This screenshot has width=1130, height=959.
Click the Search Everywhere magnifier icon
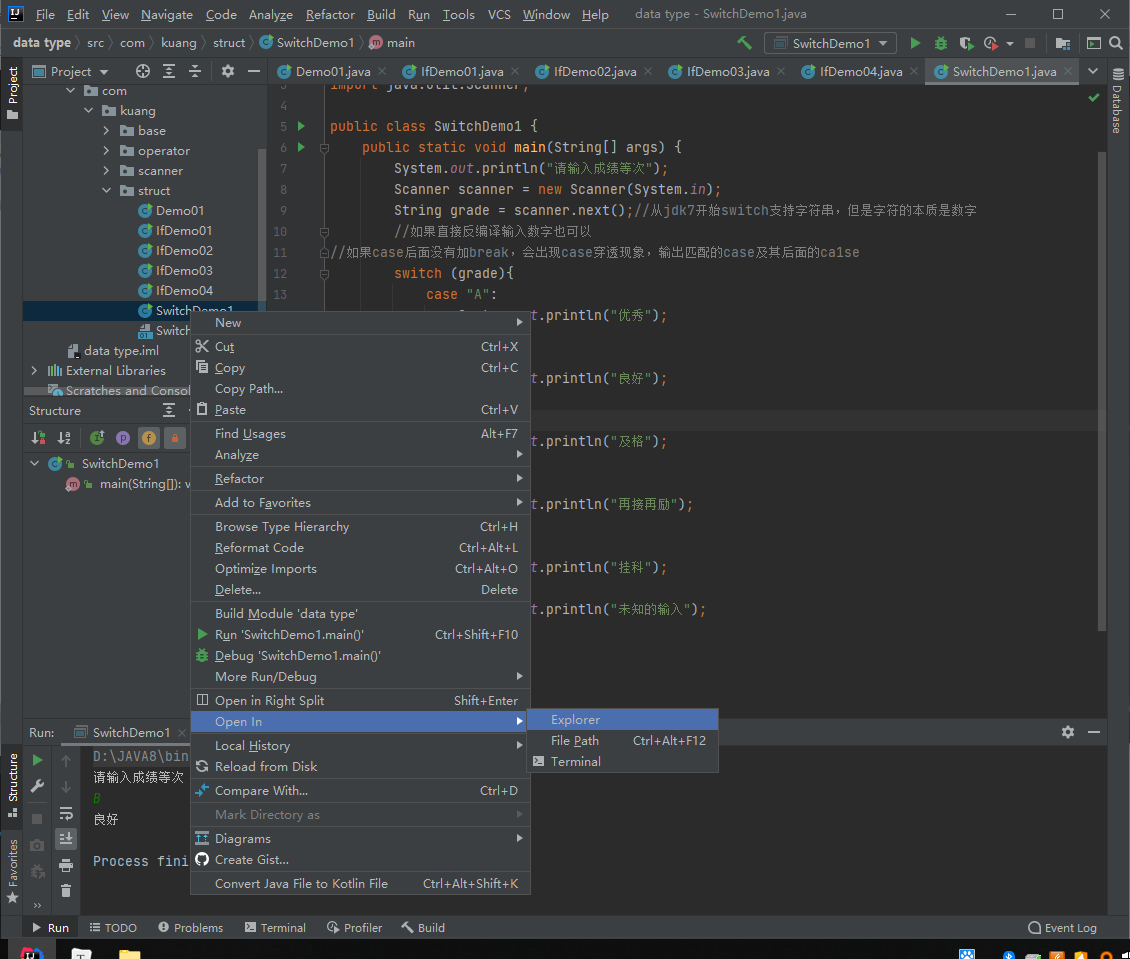click(1116, 43)
